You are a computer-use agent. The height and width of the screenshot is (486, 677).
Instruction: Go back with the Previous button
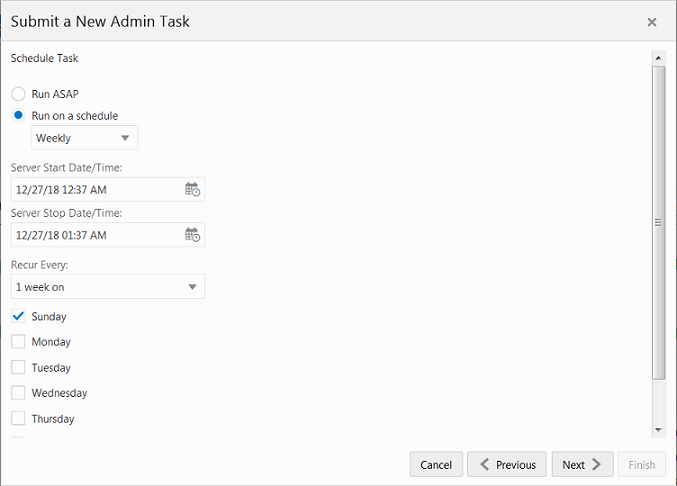[x=507, y=465]
